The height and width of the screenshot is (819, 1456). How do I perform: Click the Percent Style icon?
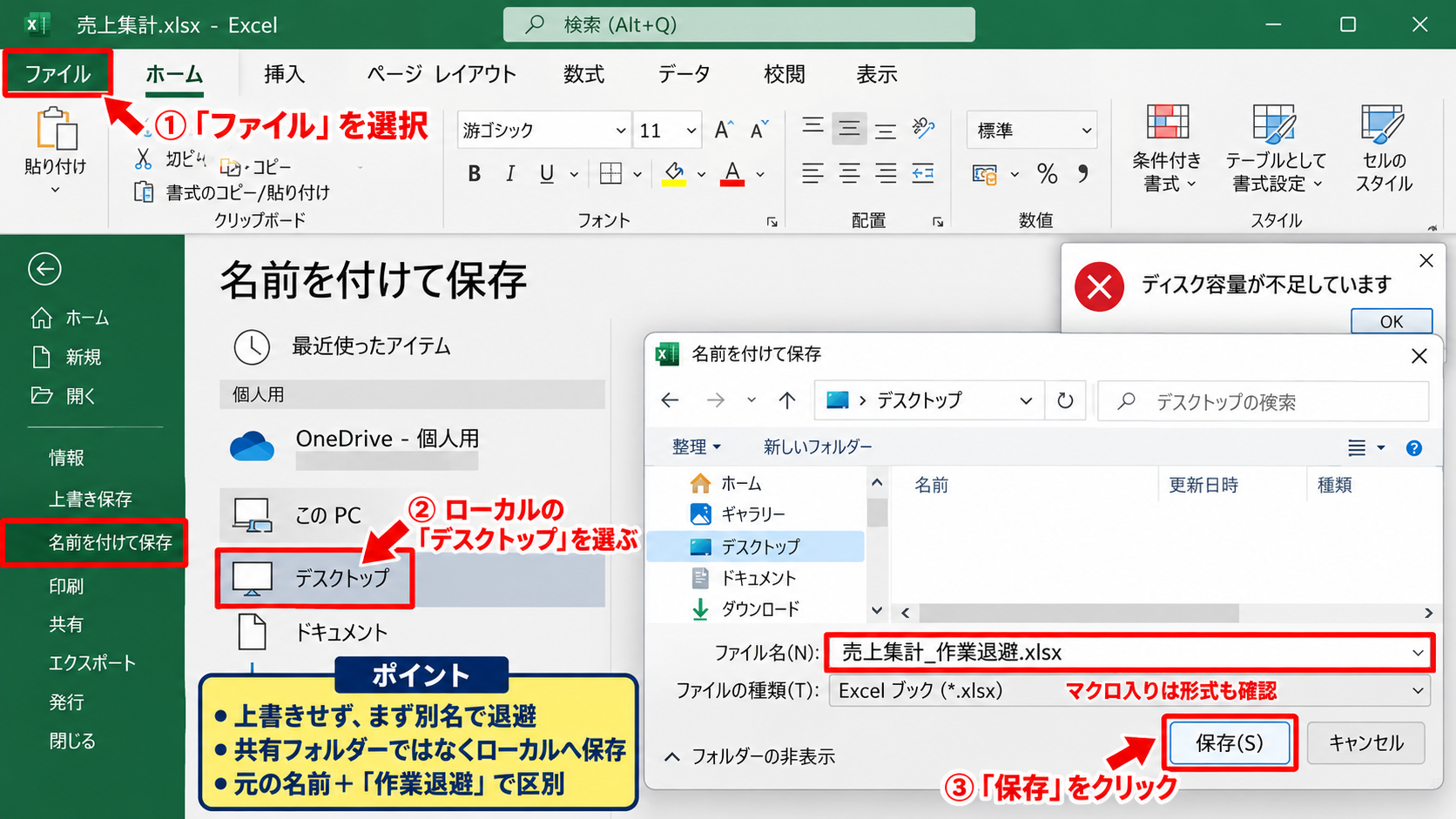(x=1047, y=174)
